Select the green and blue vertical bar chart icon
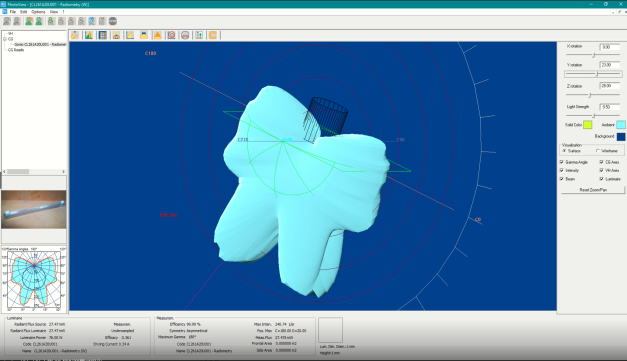The image size is (627, 361). (199, 36)
